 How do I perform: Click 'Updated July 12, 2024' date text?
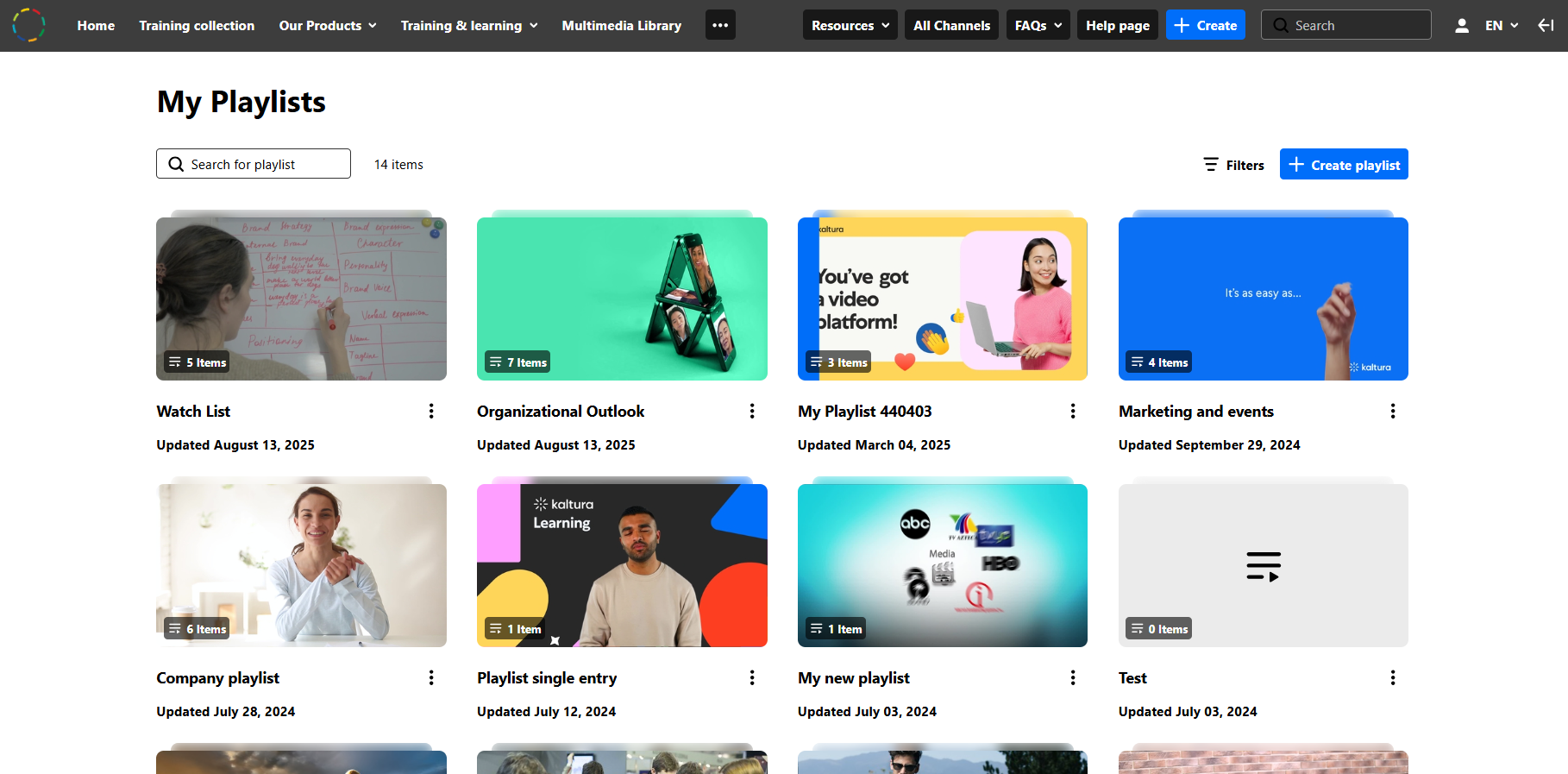547,712
